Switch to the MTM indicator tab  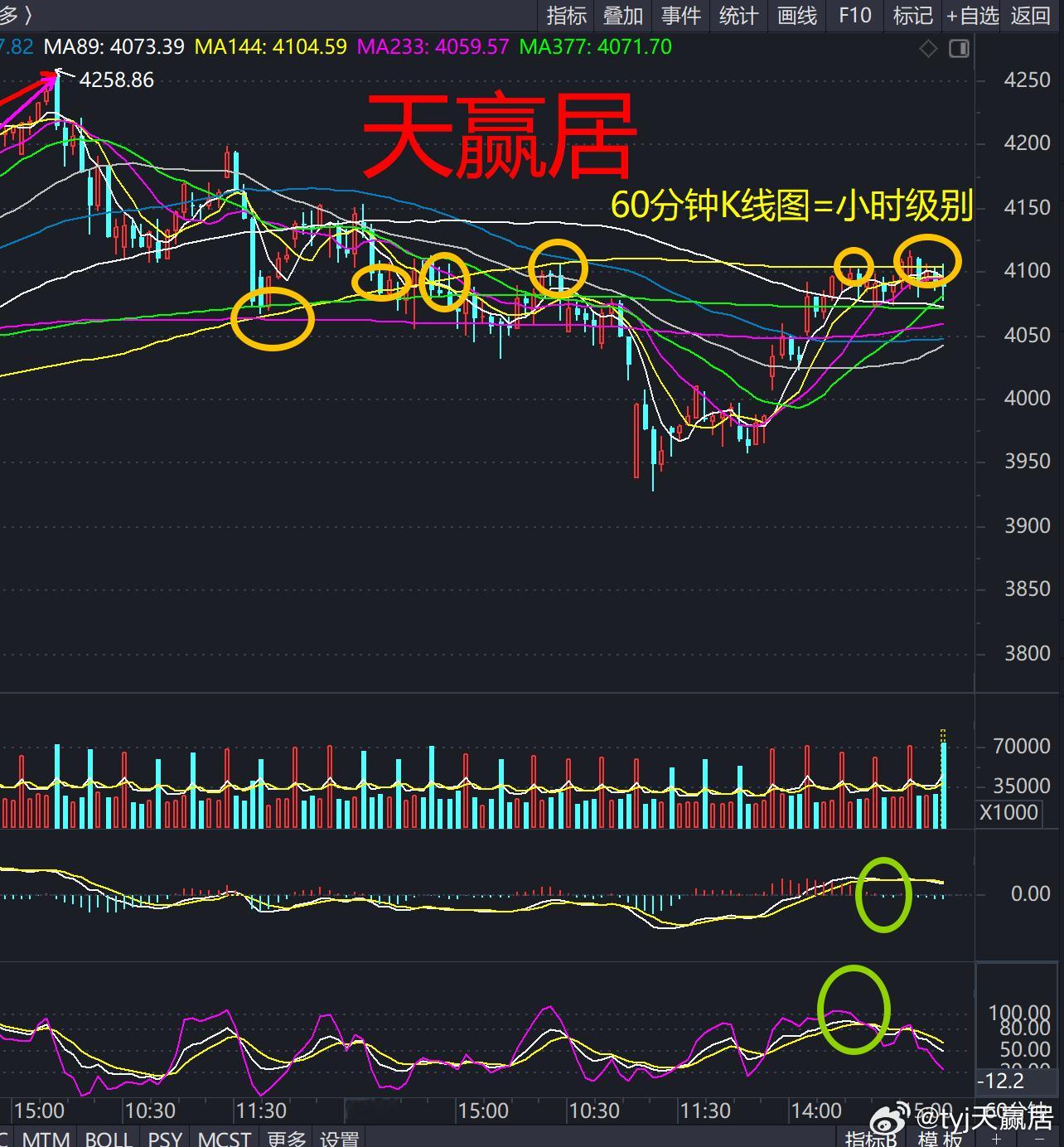46,1138
